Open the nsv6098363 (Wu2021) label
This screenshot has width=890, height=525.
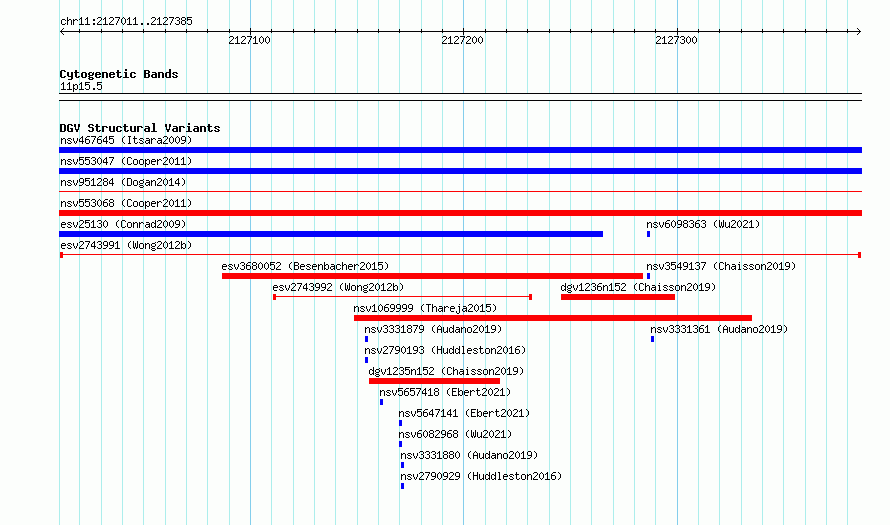click(x=703, y=224)
